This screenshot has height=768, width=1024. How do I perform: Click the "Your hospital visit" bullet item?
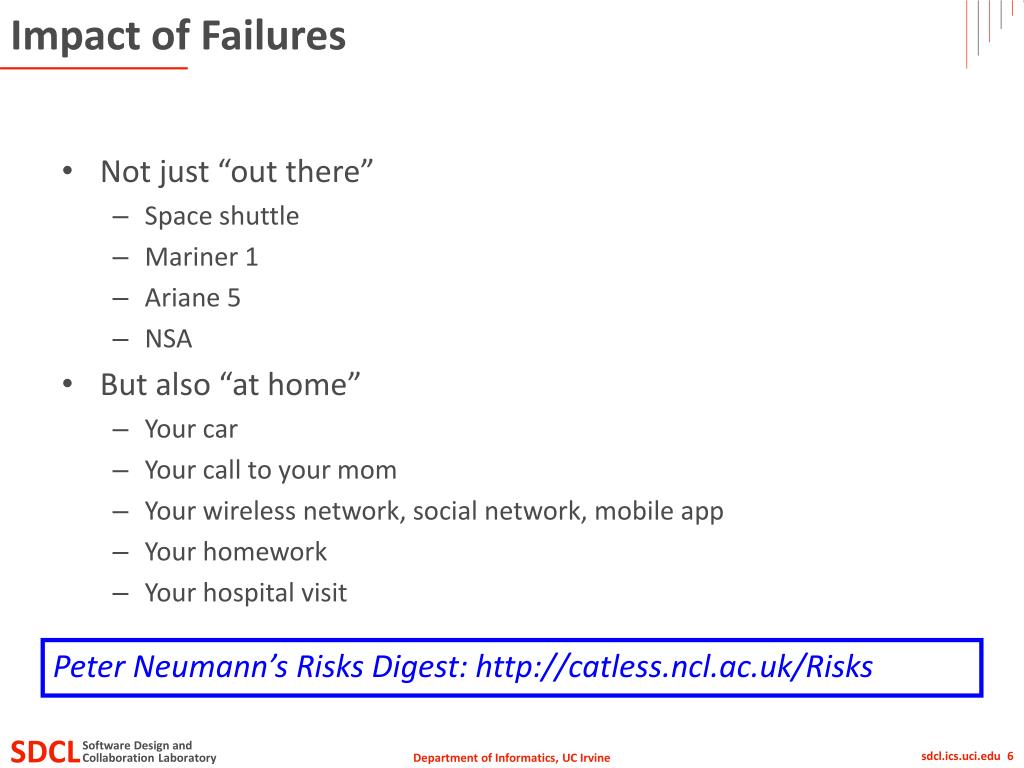(246, 593)
